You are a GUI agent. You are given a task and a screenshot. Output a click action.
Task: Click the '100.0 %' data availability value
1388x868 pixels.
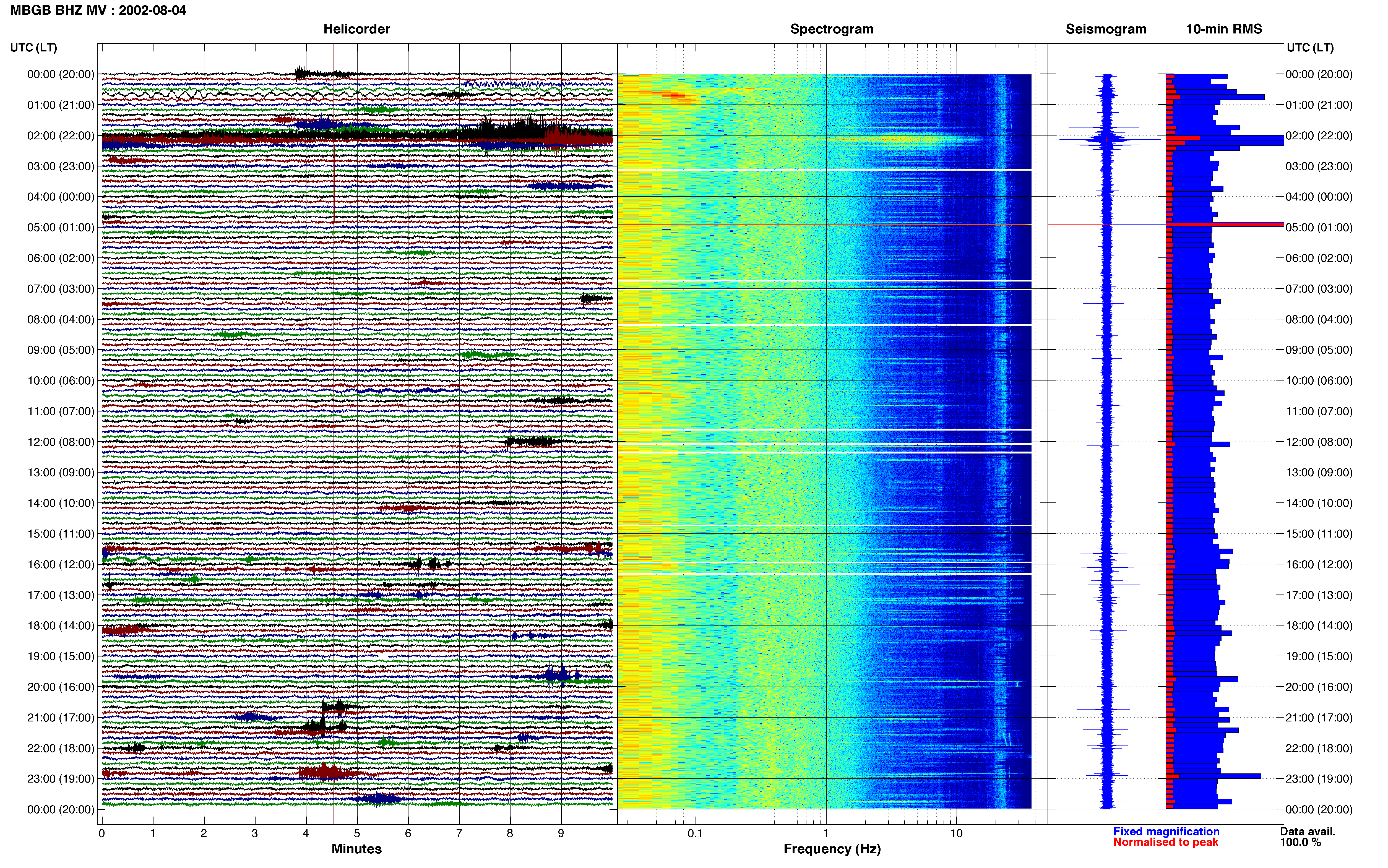pos(1300,842)
